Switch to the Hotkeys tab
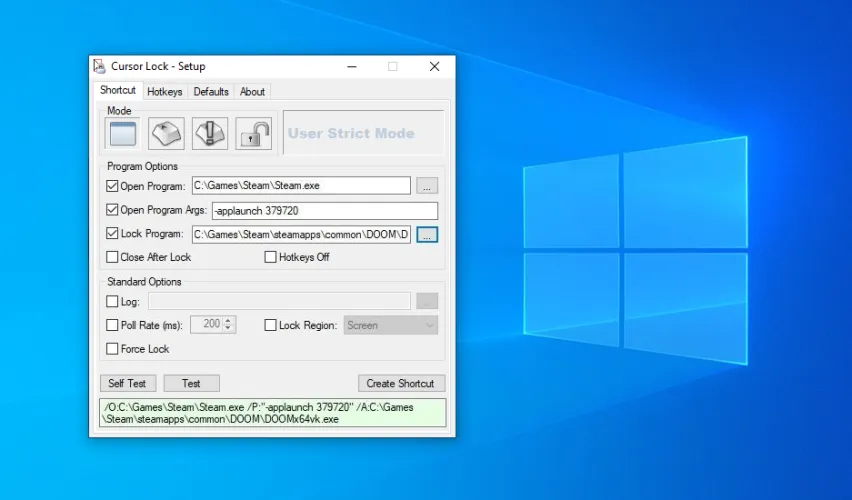The width and height of the screenshot is (852, 500). pyautogui.click(x=164, y=92)
